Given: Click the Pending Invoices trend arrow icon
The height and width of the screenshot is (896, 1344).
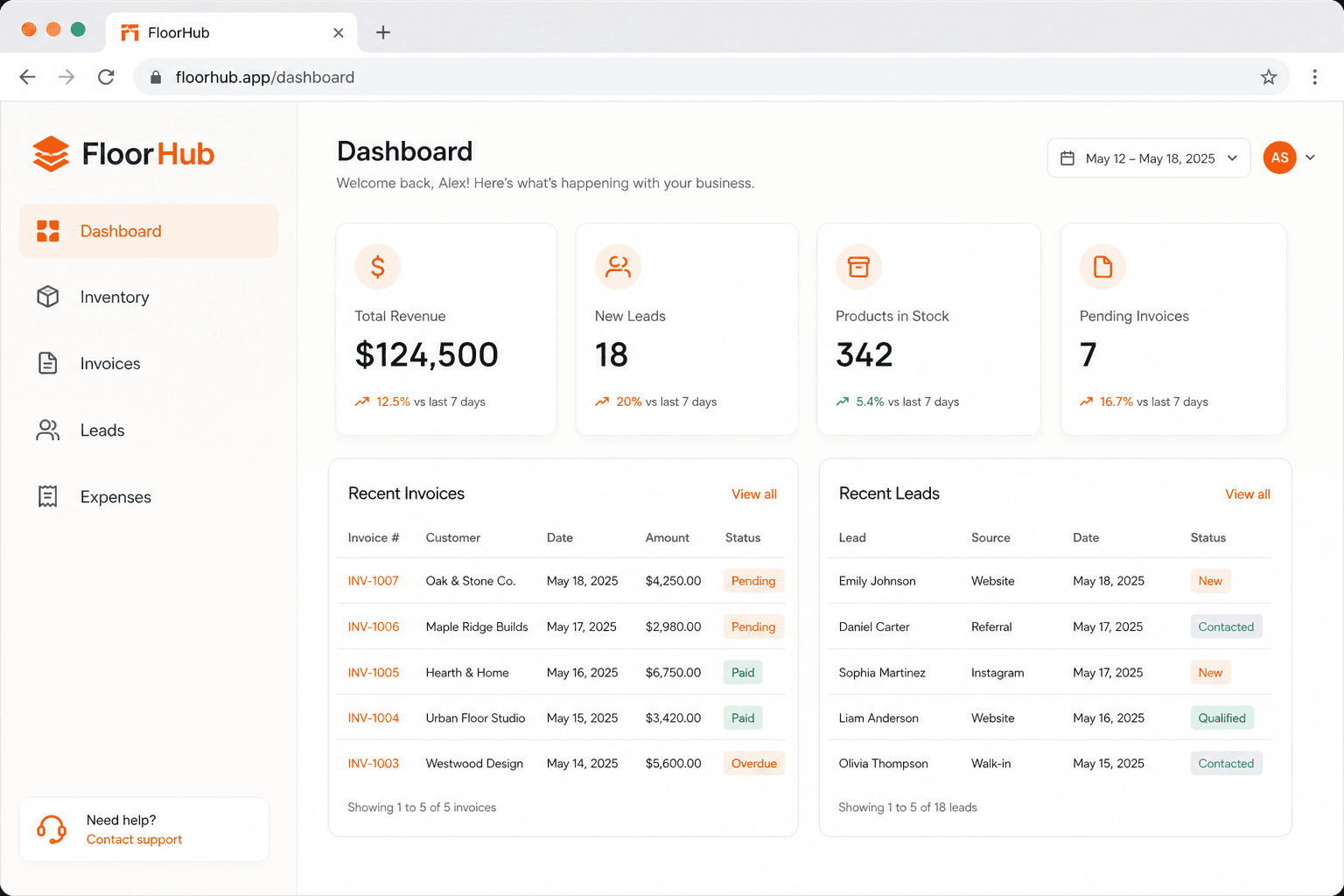Looking at the screenshot, I should [x=1087, y=402].
